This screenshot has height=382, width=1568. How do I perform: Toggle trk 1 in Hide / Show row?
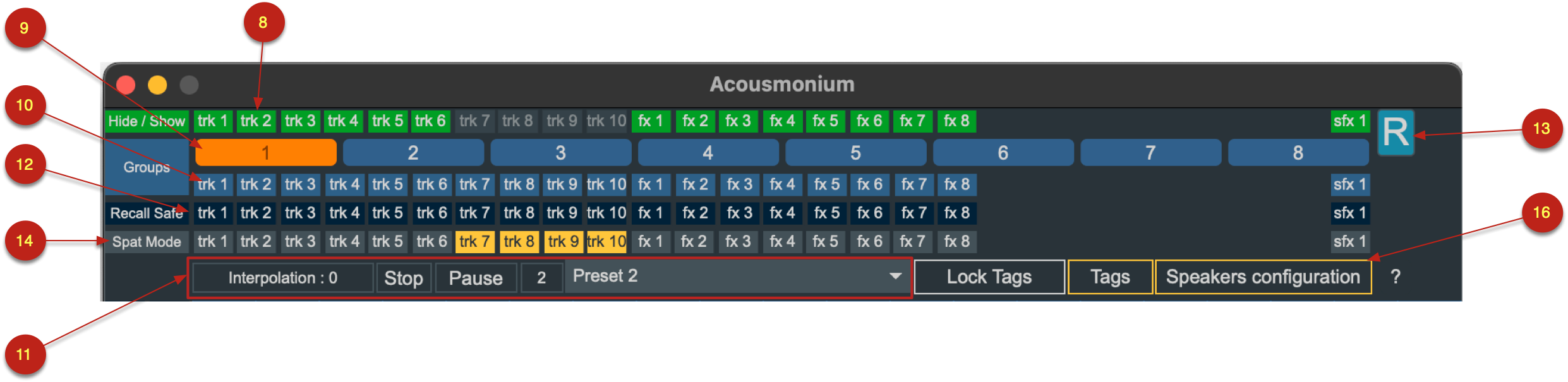(212, 121)
